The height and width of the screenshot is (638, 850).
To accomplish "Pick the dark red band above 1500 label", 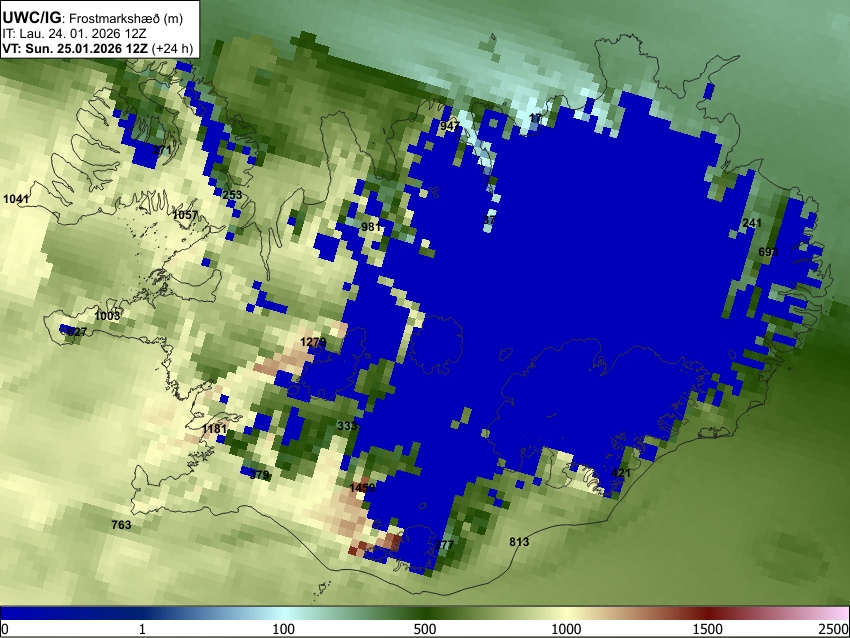I will (708, 613).
